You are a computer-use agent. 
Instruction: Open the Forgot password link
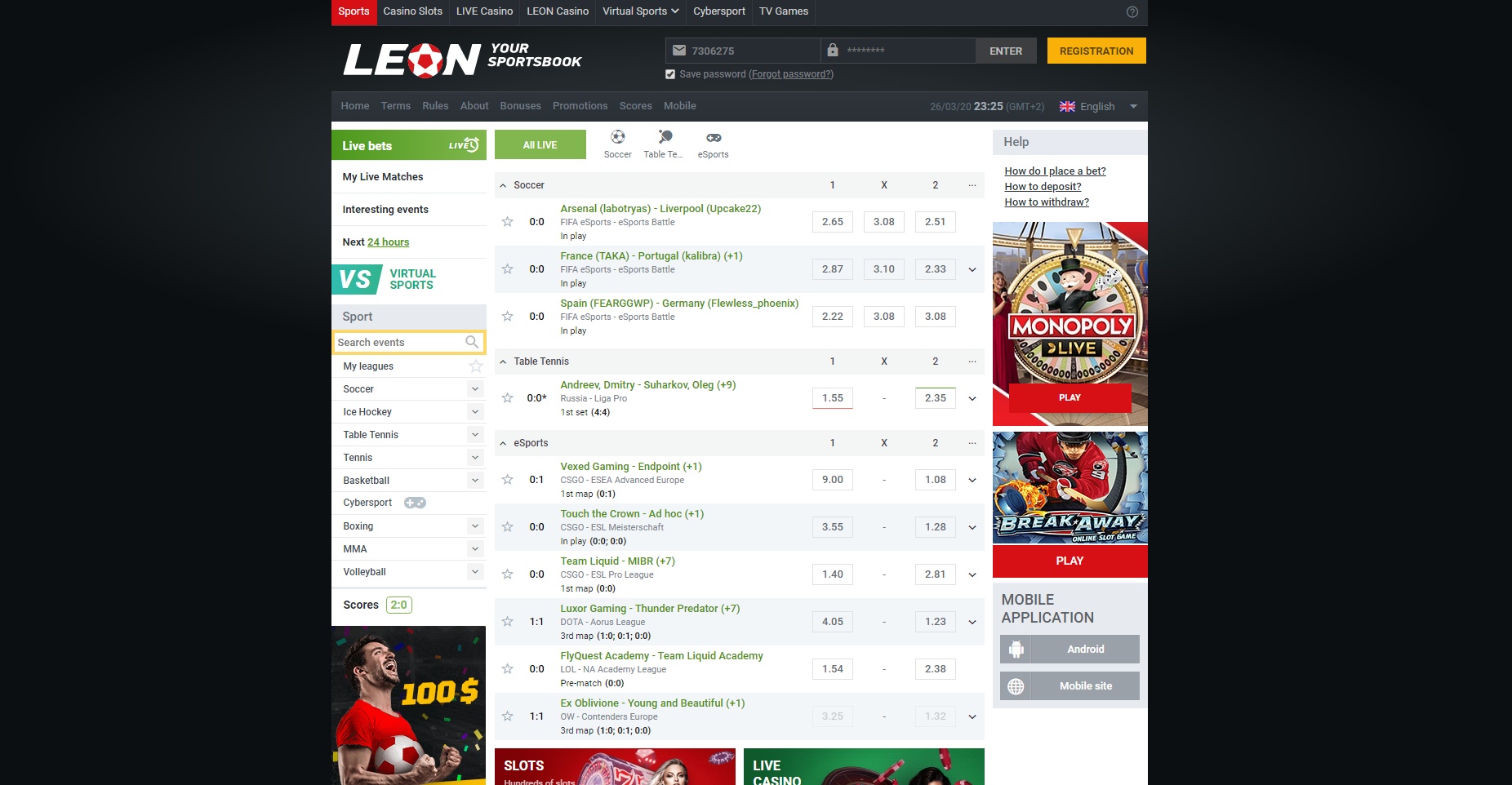click(791, 74)
